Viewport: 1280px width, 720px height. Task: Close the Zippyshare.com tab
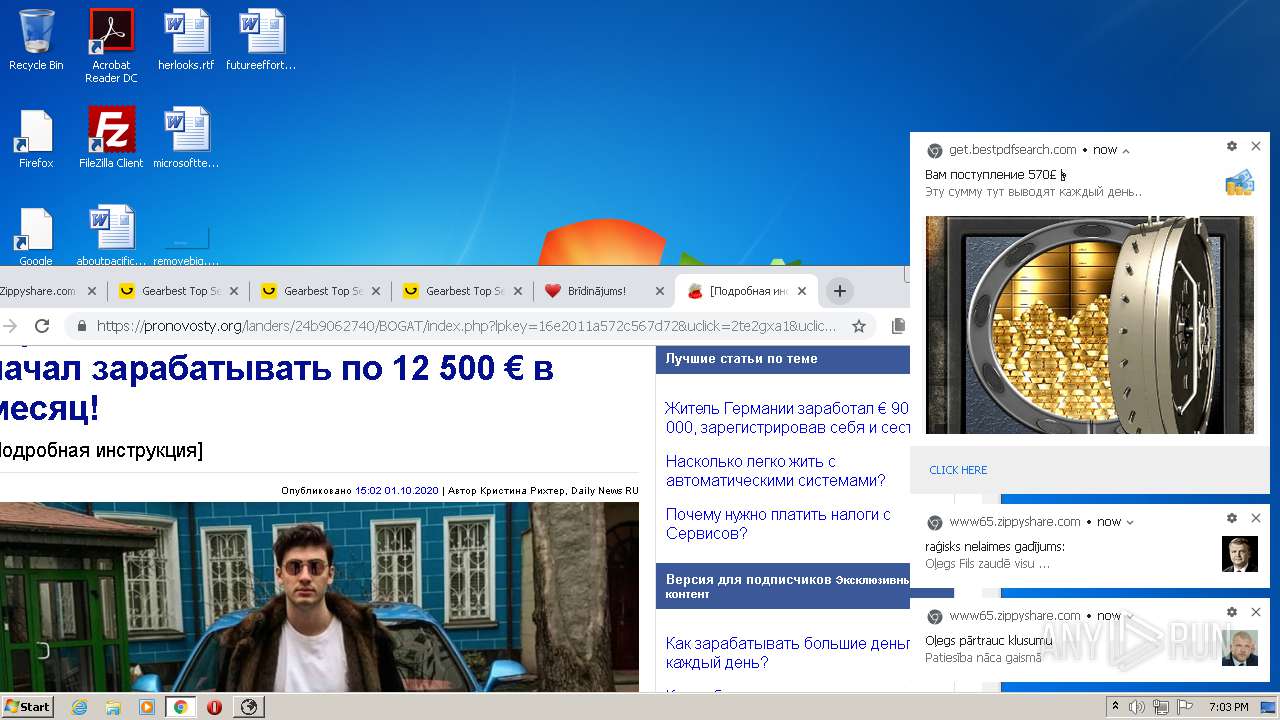91,291
